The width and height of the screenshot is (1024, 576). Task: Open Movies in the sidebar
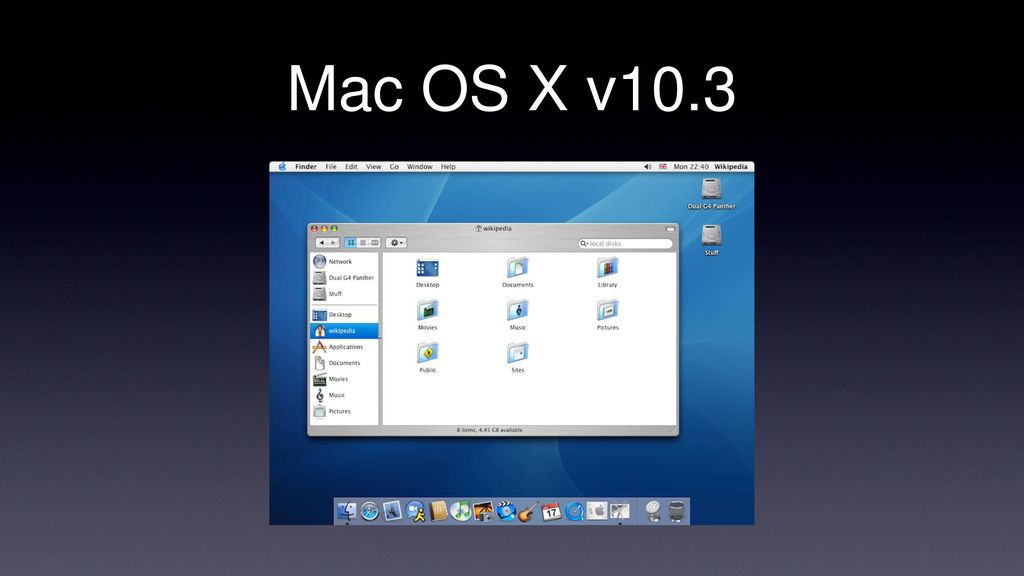click(344, 379)
